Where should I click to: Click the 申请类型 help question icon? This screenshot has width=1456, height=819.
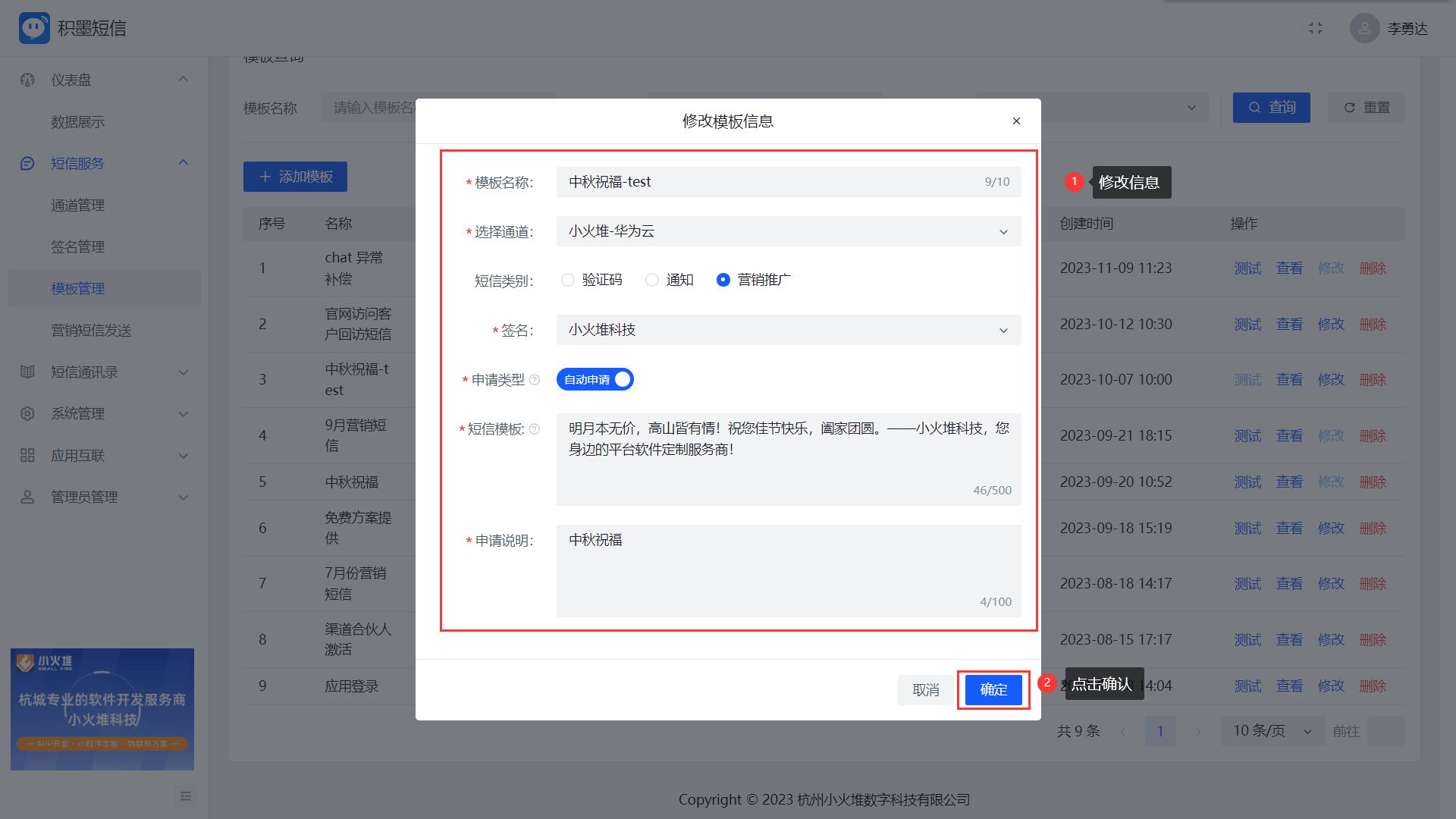(535, 380)
